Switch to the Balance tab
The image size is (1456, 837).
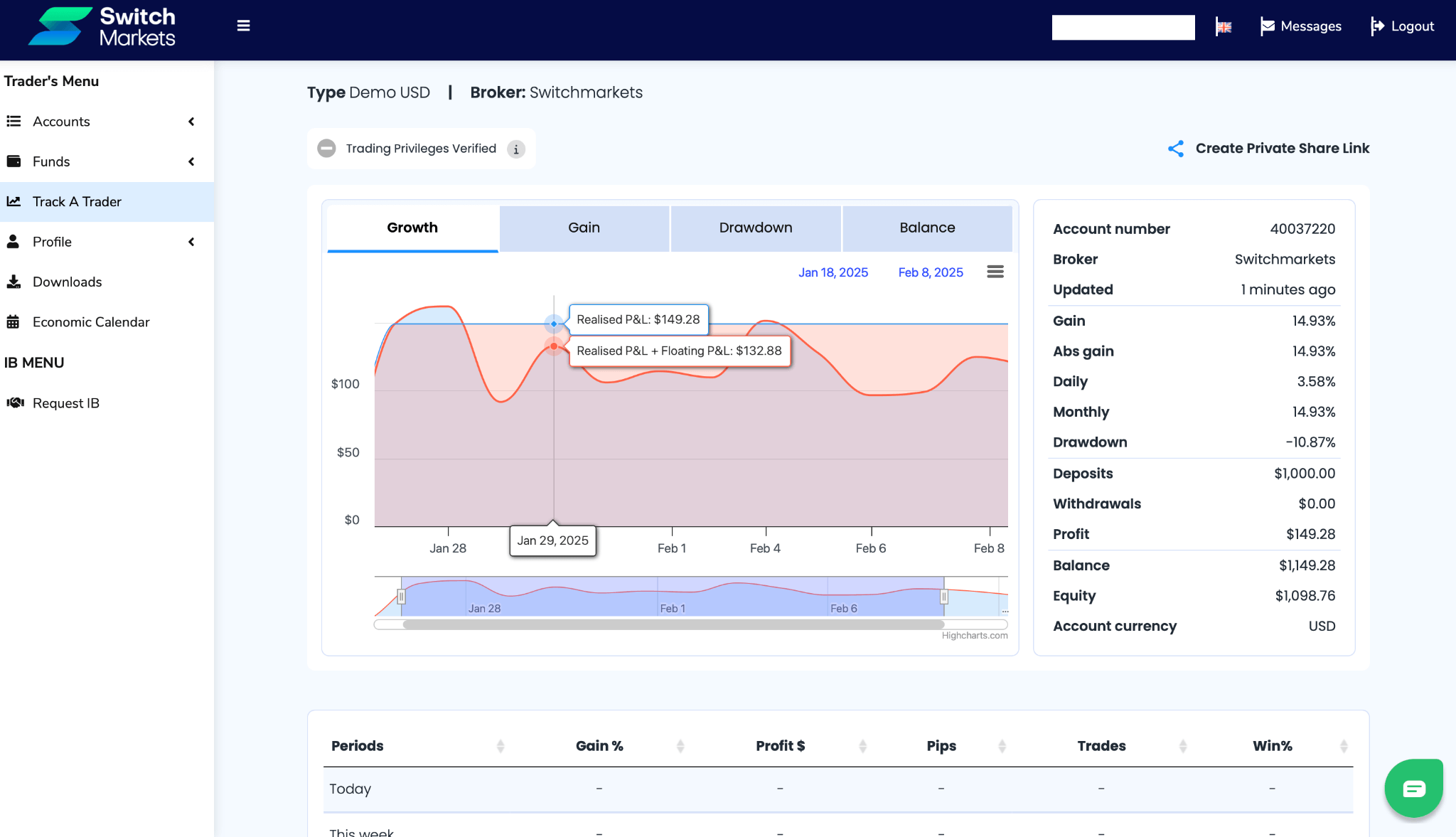tap(927, 228)
